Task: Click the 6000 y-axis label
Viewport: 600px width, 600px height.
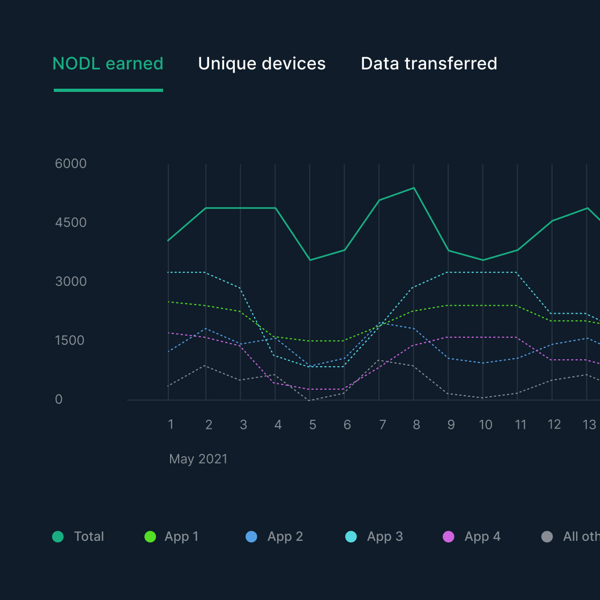Action: coord(71,164)
